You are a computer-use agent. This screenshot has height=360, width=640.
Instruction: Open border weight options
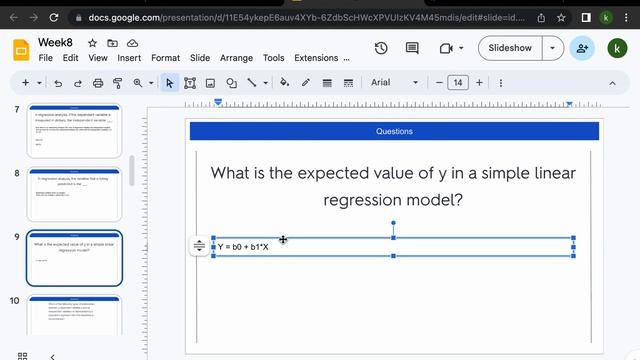click(327, 83)
